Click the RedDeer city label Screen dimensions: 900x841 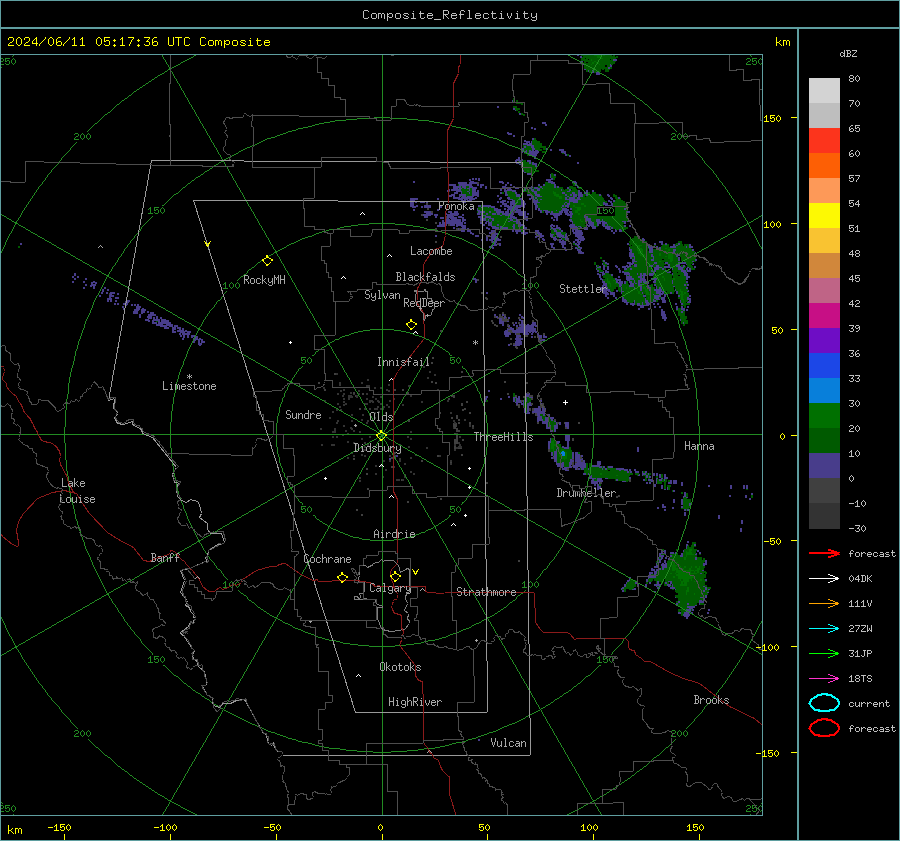(424, 303)
